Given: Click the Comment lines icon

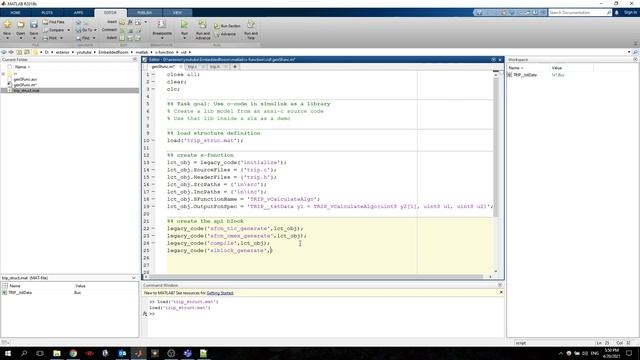Looking at the screenshot, I should [122, 30].
